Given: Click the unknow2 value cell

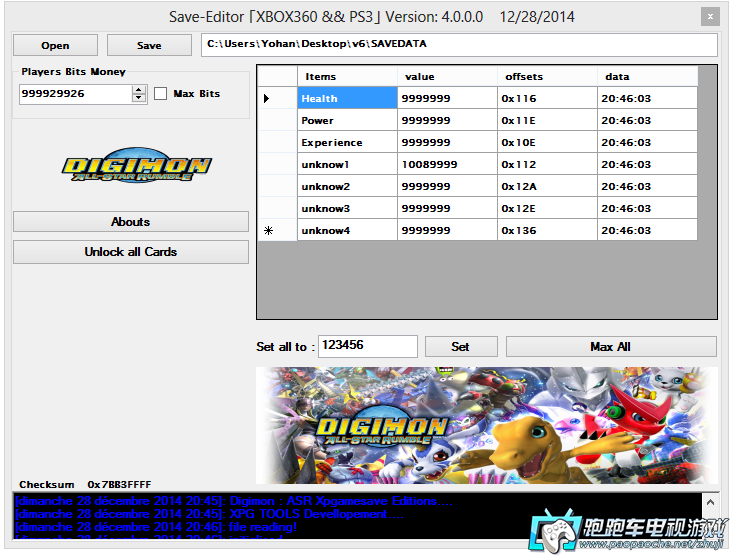Looking at the screenshot, I should pyautogui.click(x=447, y=187).
